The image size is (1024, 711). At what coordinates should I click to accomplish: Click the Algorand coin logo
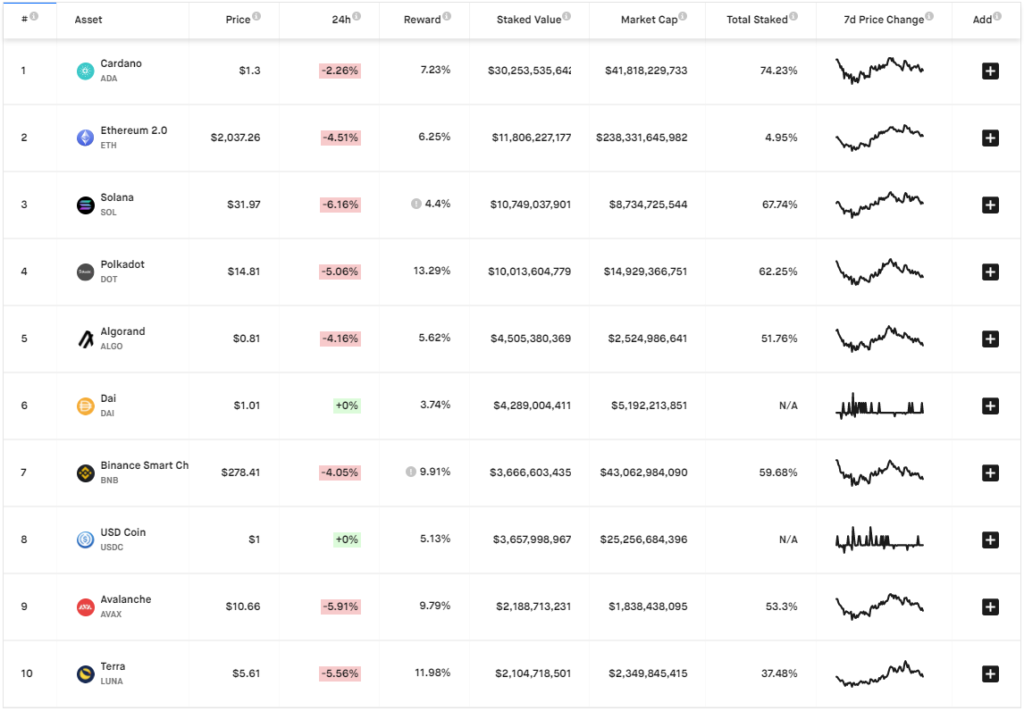(85, 339)
